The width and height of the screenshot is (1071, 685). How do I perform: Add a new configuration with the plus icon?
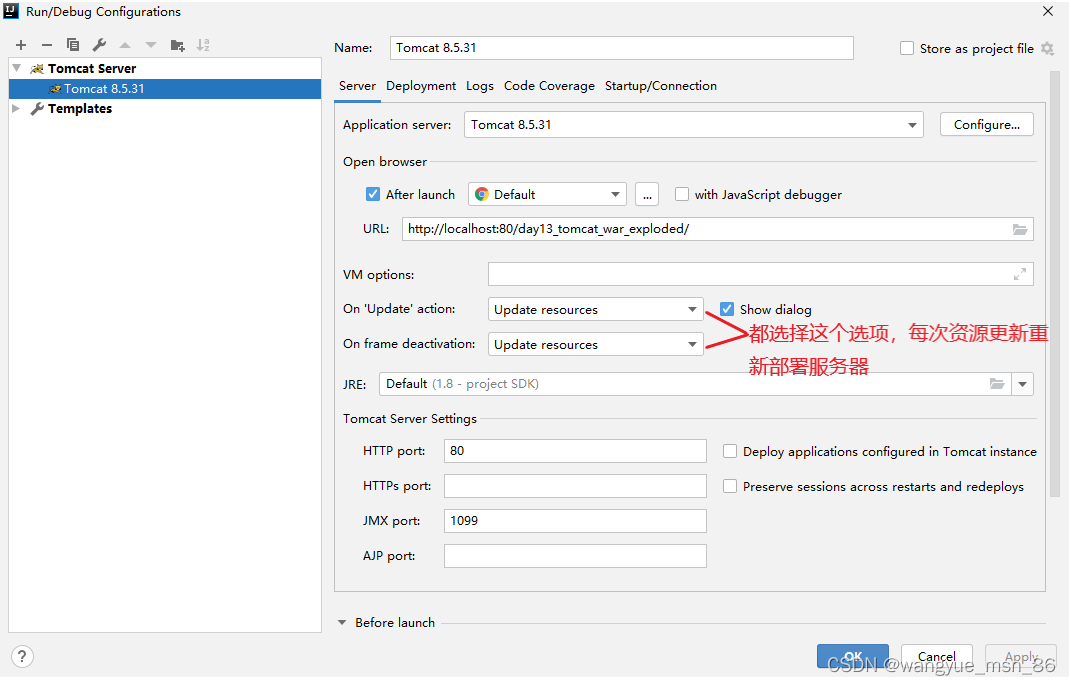click(x=21, y=45)
